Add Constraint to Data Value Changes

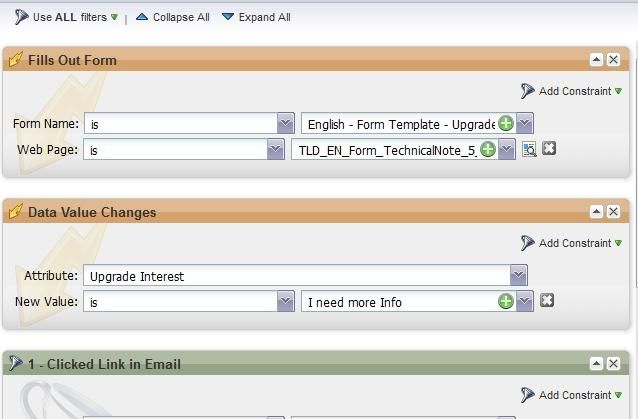[574, 243]
